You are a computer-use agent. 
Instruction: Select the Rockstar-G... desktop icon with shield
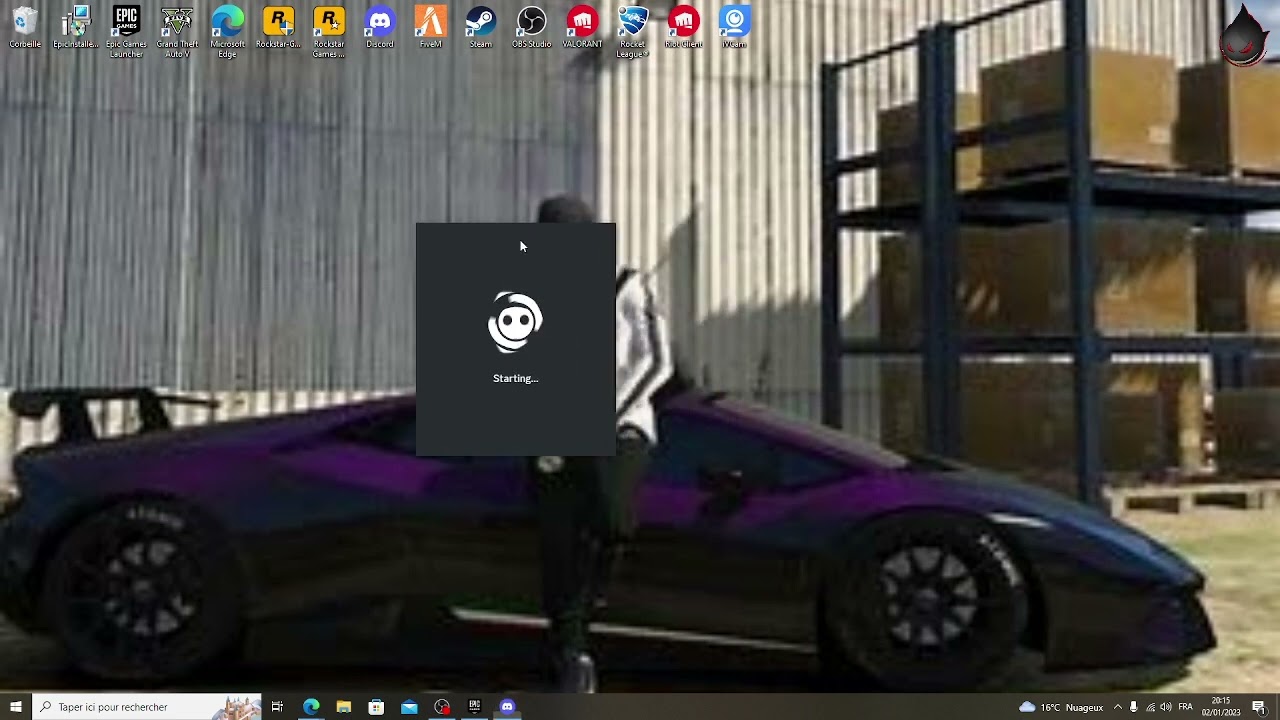pos(278,28)
